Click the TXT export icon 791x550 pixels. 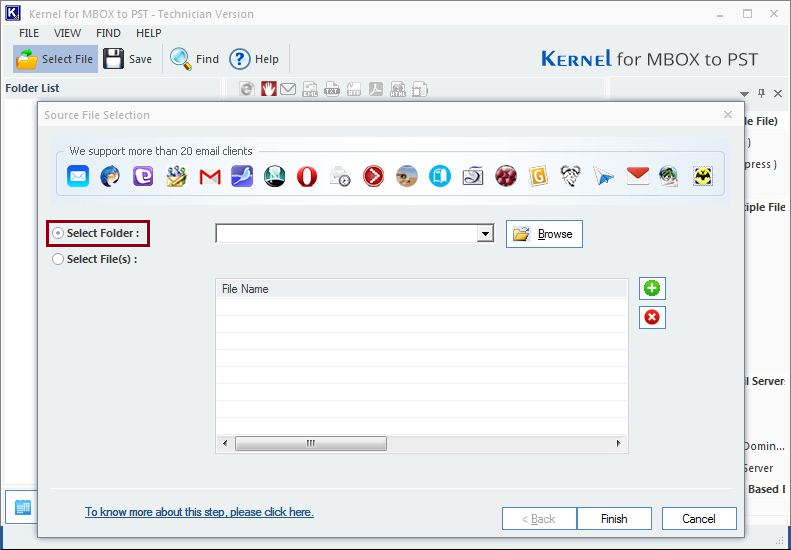[331, 89]
